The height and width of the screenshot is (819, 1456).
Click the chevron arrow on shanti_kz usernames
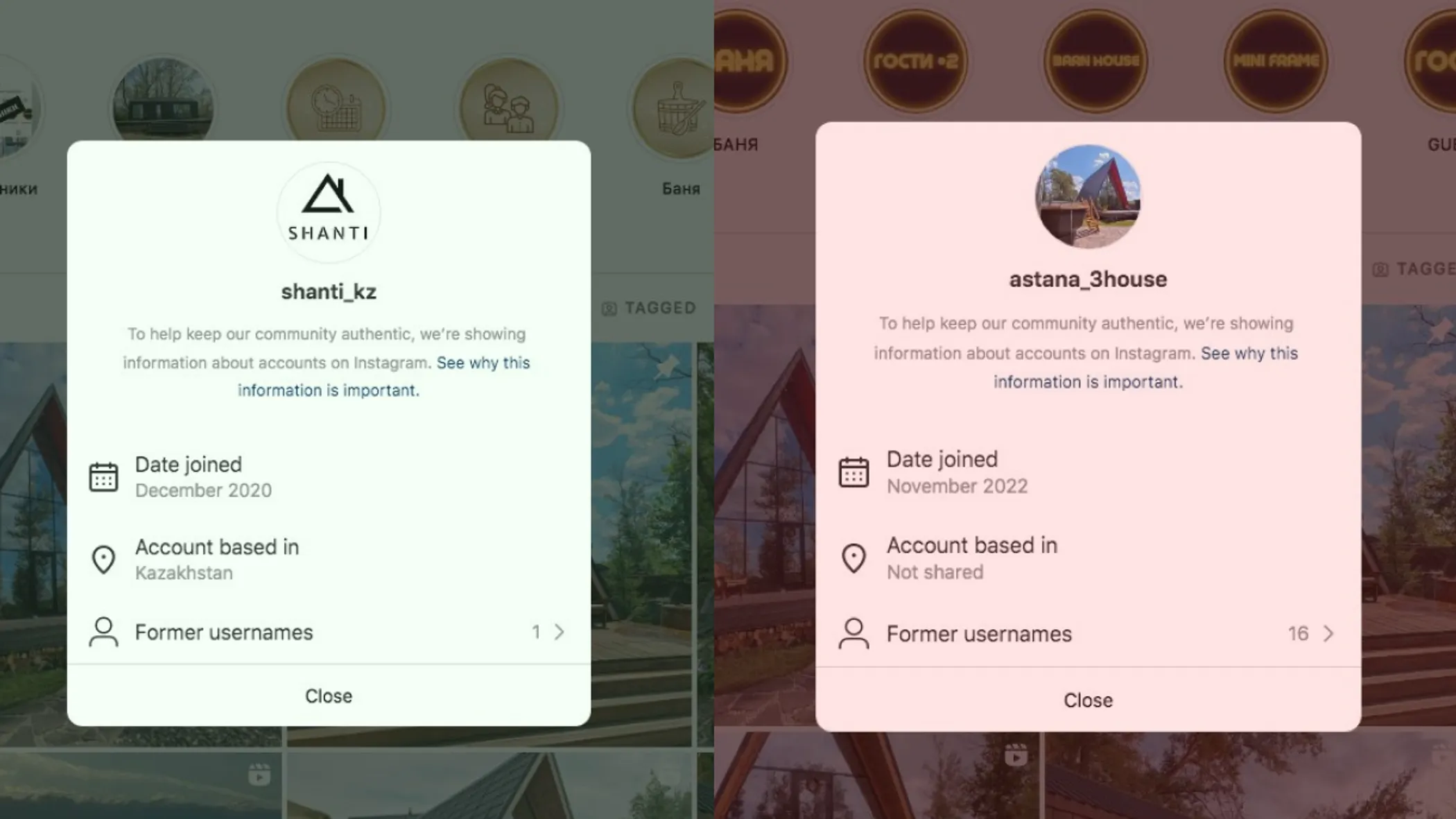click(x=559, y=632)
